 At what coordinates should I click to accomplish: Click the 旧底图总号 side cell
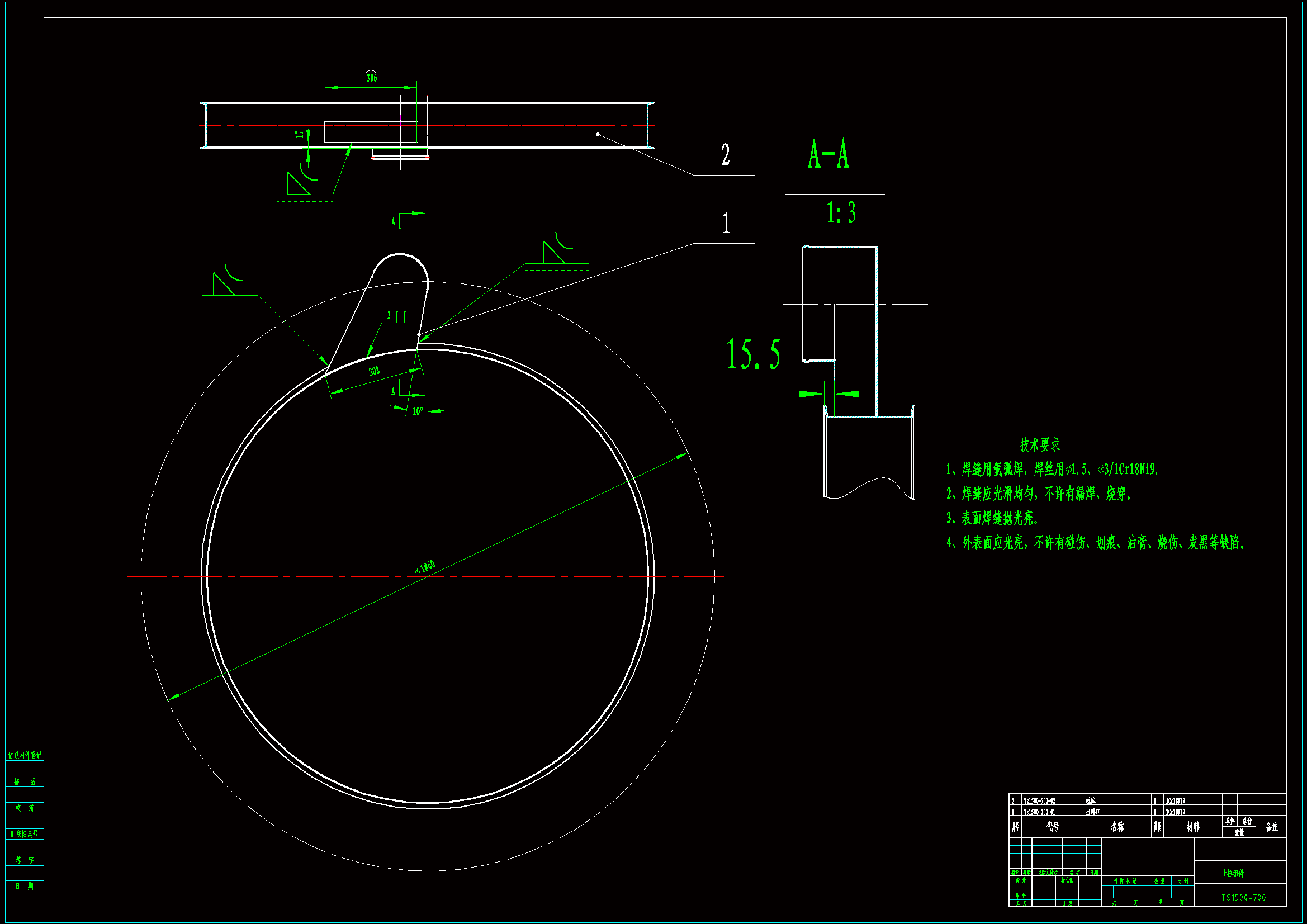[x=25, y=834]
